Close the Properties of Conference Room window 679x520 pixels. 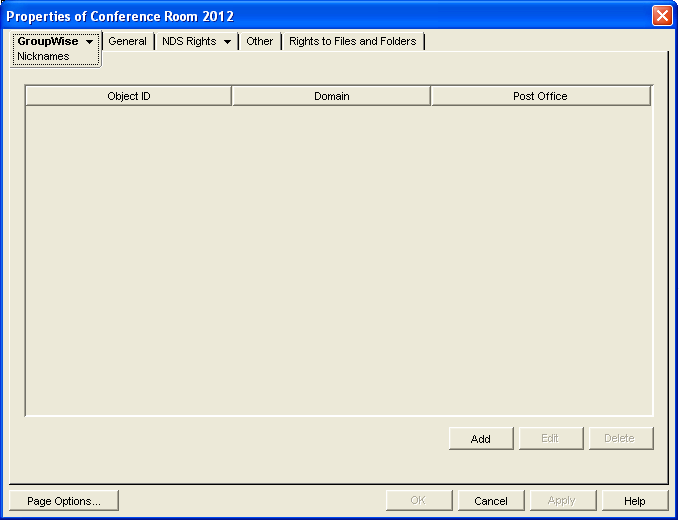[662, 16]
